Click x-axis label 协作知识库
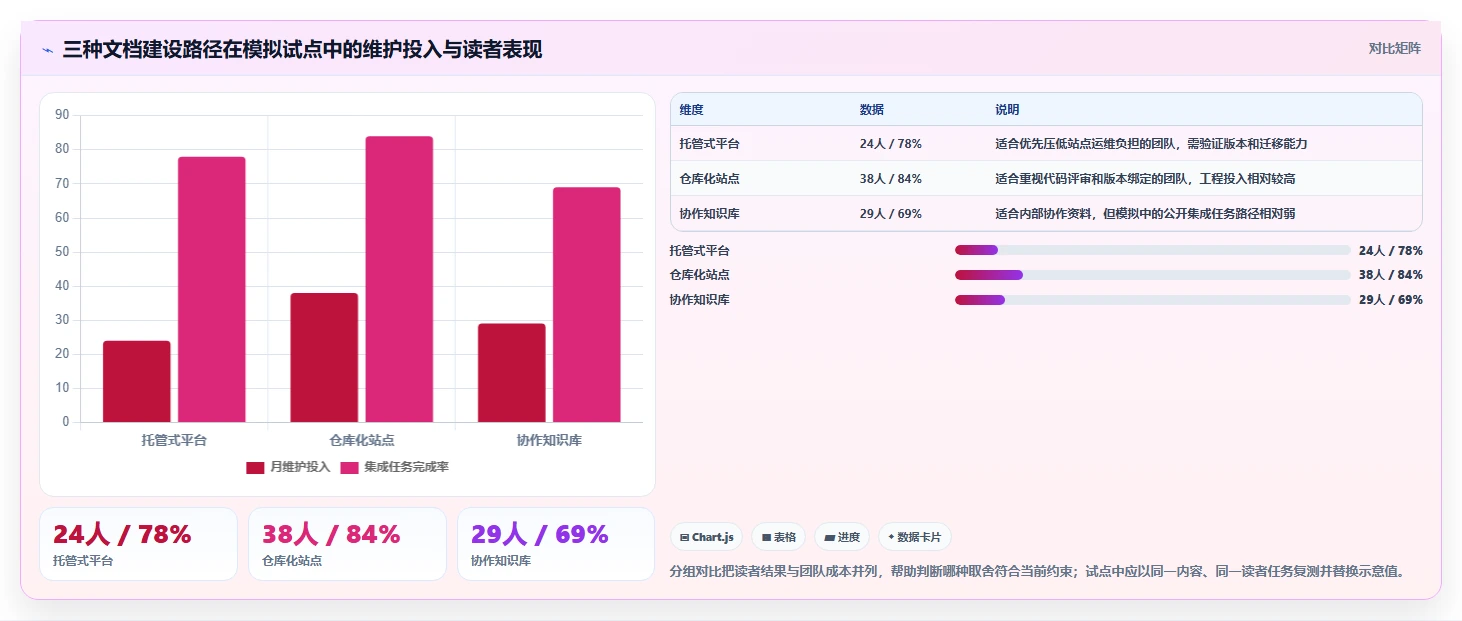The height and width of the screenshot is (621, 1462). pyautogui.click(x=549, y=440)
